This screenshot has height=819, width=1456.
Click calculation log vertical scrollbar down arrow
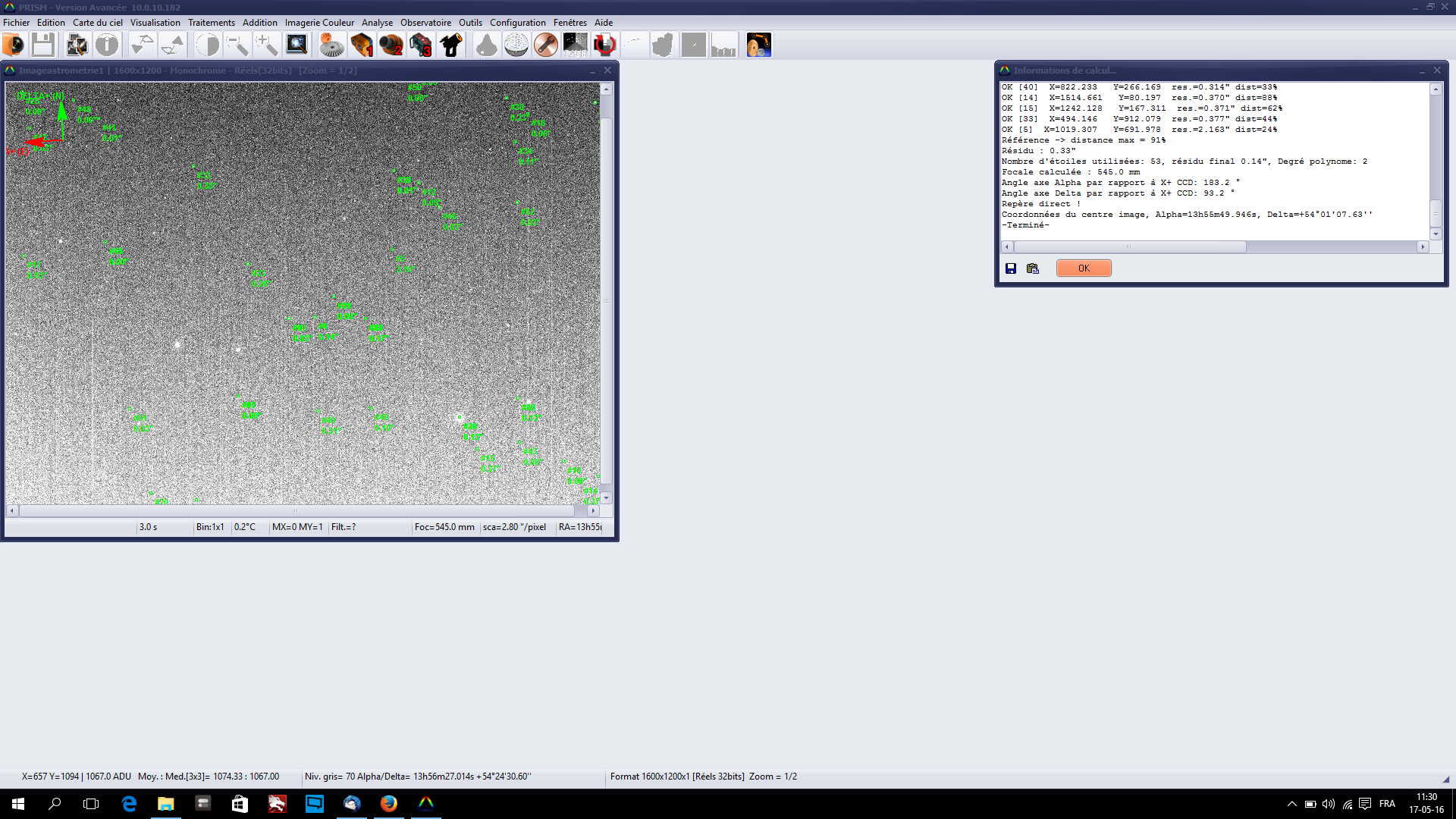(x=1436, y=234)
